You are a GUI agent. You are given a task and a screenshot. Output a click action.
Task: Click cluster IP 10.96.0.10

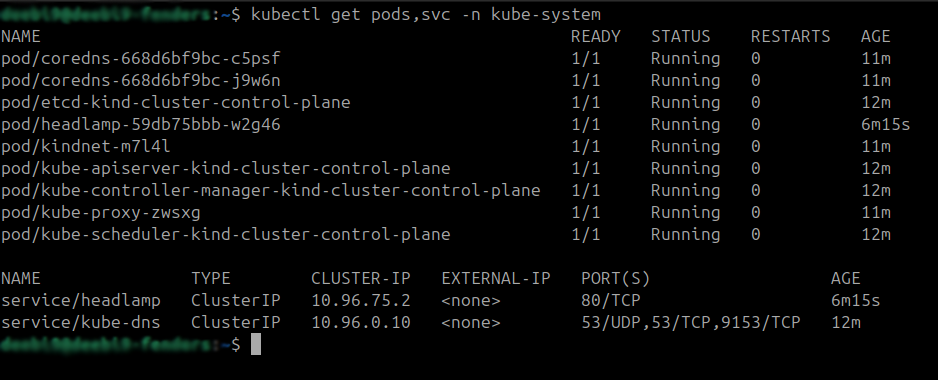(361, 323)
